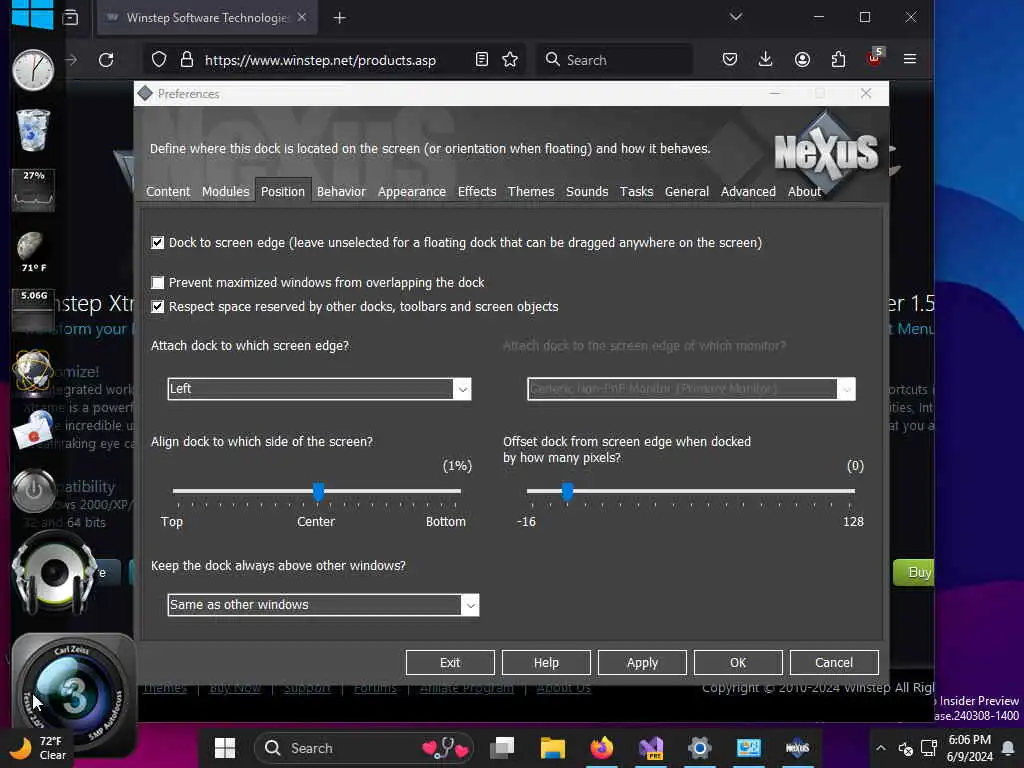
Task: Open the Carl Zeiss camera lens icon
Action: 73,695
